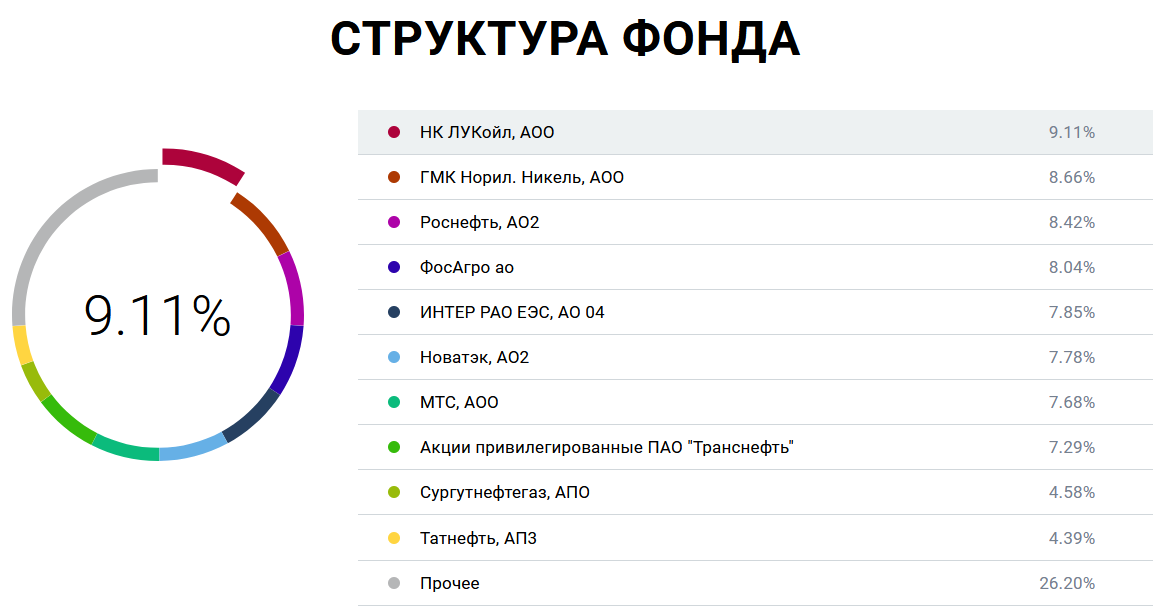Click the bright green donut chart segment

click(66, 421)
